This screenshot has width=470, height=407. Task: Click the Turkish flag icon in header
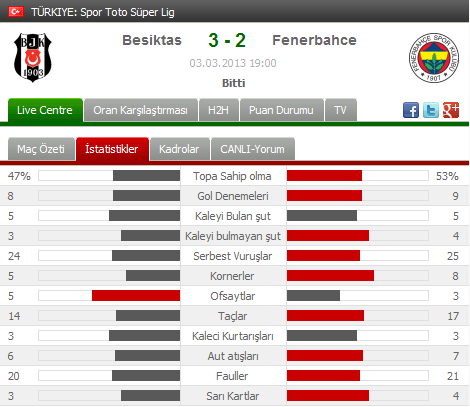coord(16,12)
